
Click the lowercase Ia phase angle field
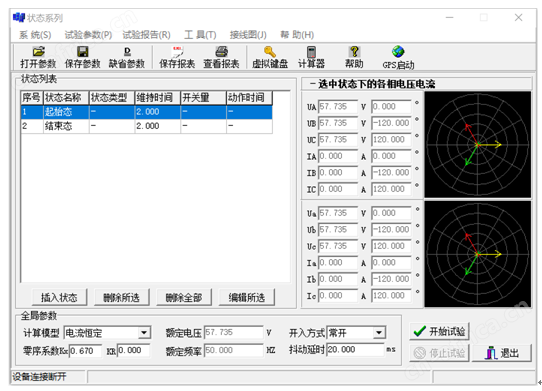[391, 263]
